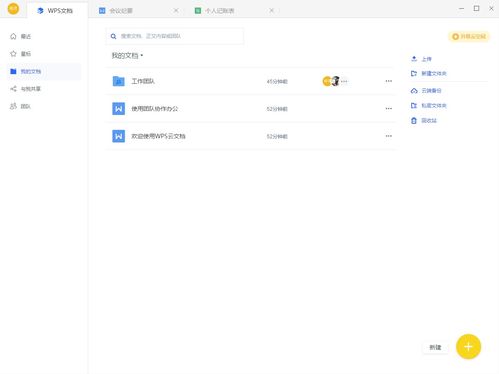
Task: Click 上传 to upload a file
Action: click(421, 59)
